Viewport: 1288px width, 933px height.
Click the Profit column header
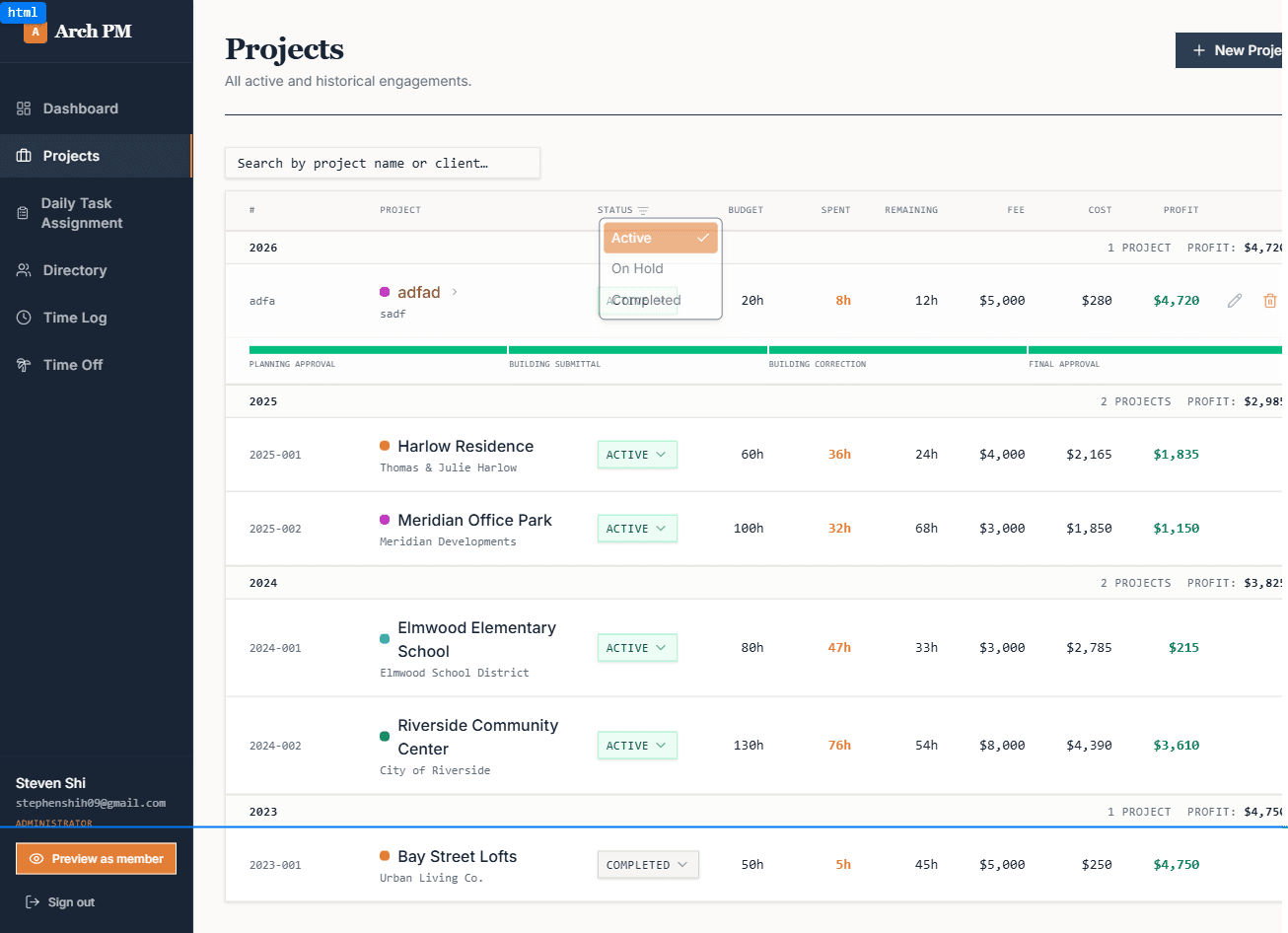coord(1181,210)
